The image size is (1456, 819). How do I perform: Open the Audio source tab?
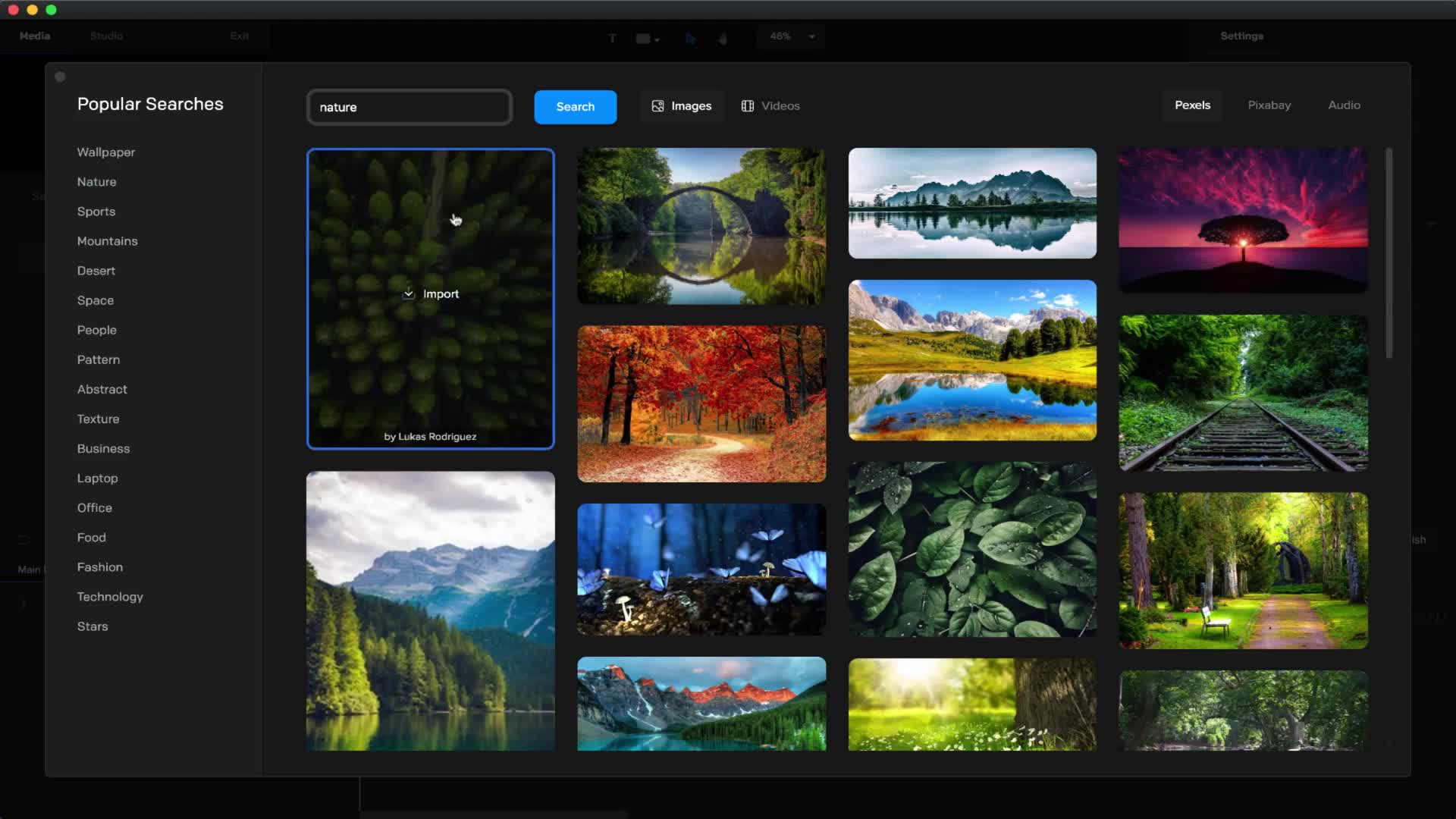(1344, 105)
